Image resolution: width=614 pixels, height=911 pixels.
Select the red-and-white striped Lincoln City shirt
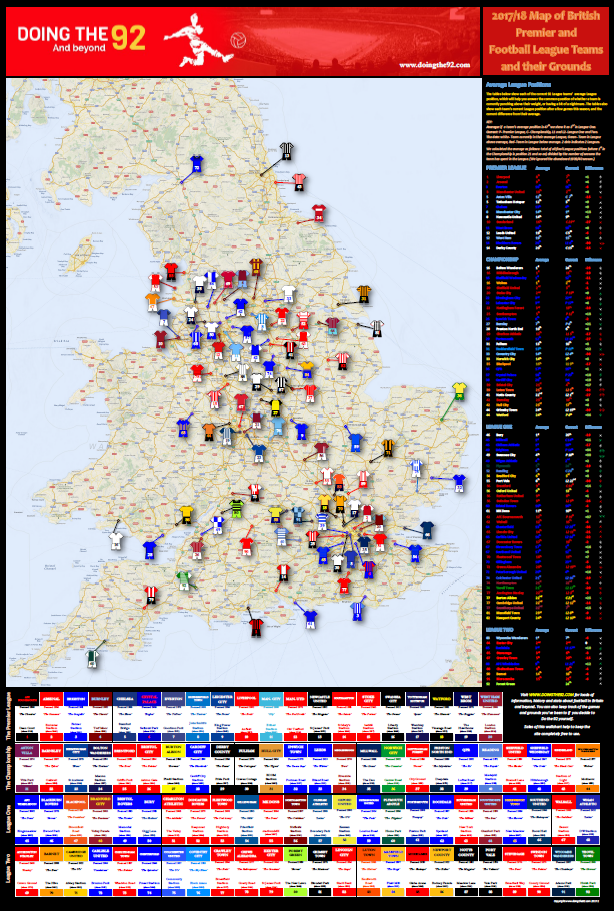pyautogui.click(x=342, y=361)
